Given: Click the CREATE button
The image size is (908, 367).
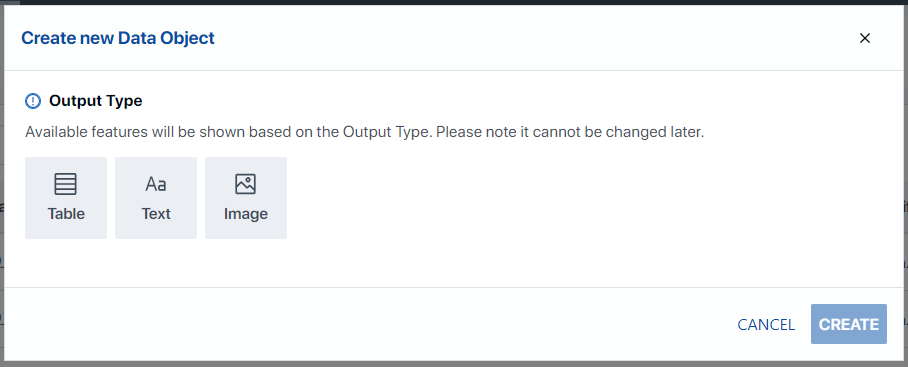Looking at the screenshot, I should [848, 324].
